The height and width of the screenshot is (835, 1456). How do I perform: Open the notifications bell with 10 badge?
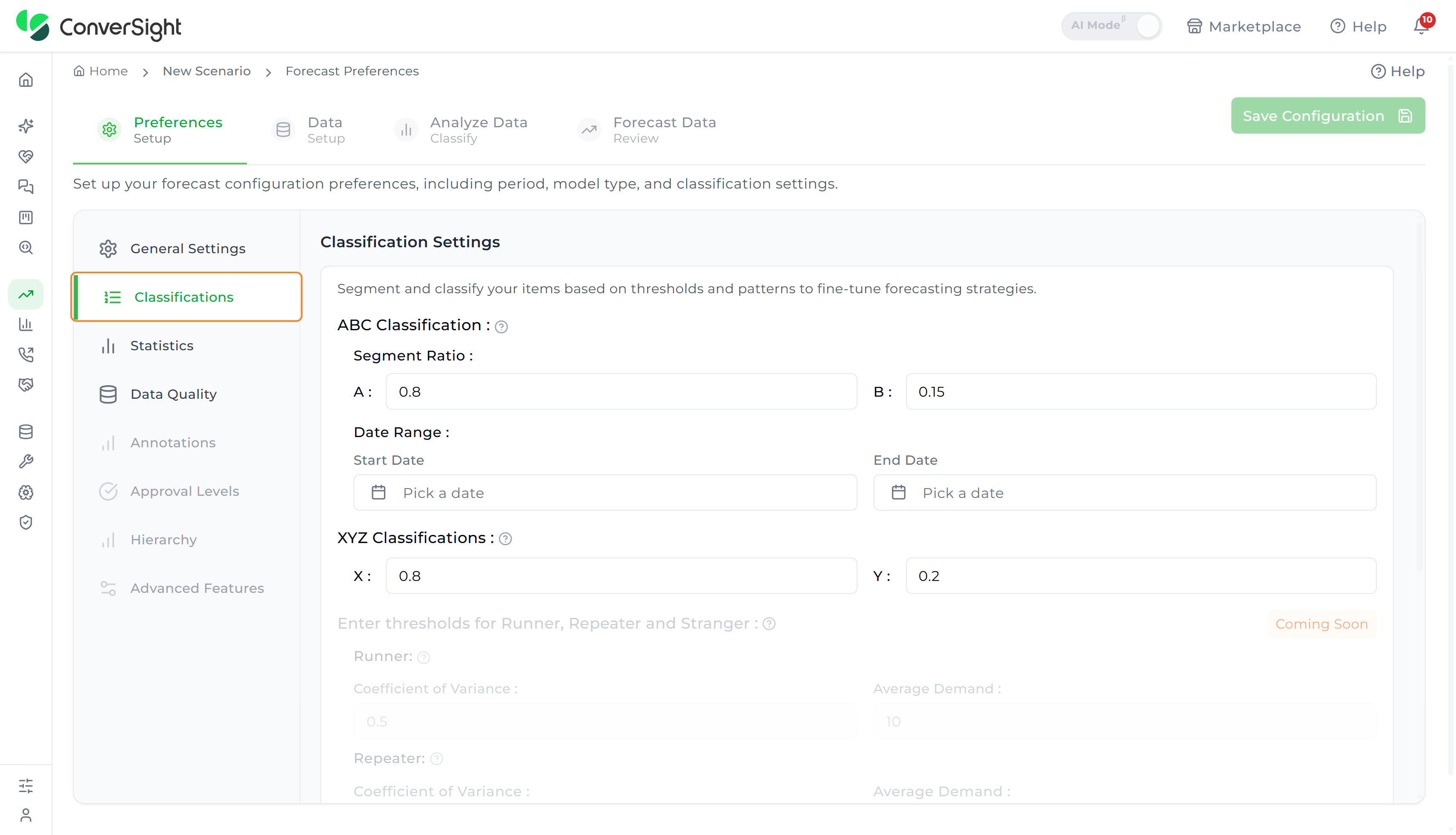(x=1422, y=25)
